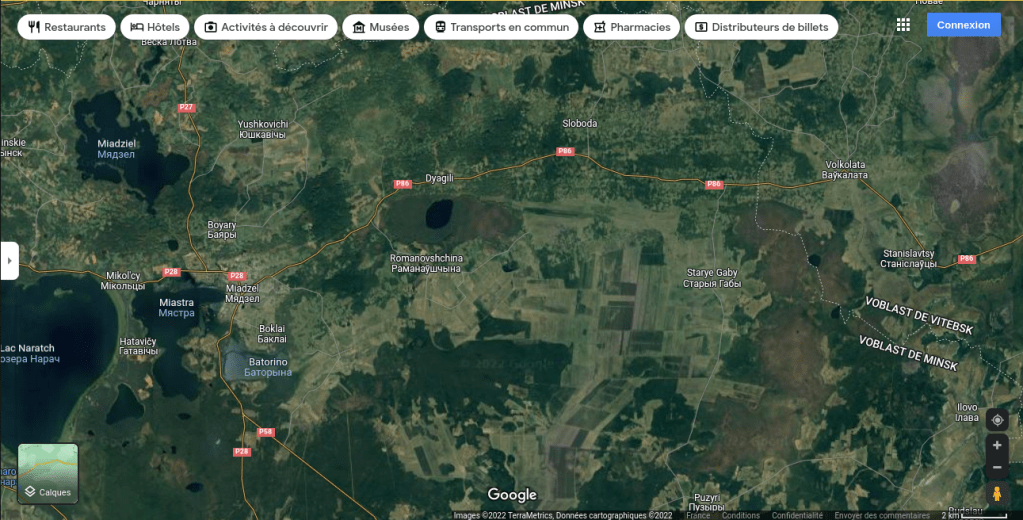Screen dimensions: 1023x520
Task: Open the Conditions link in footer
Action: 741,516
